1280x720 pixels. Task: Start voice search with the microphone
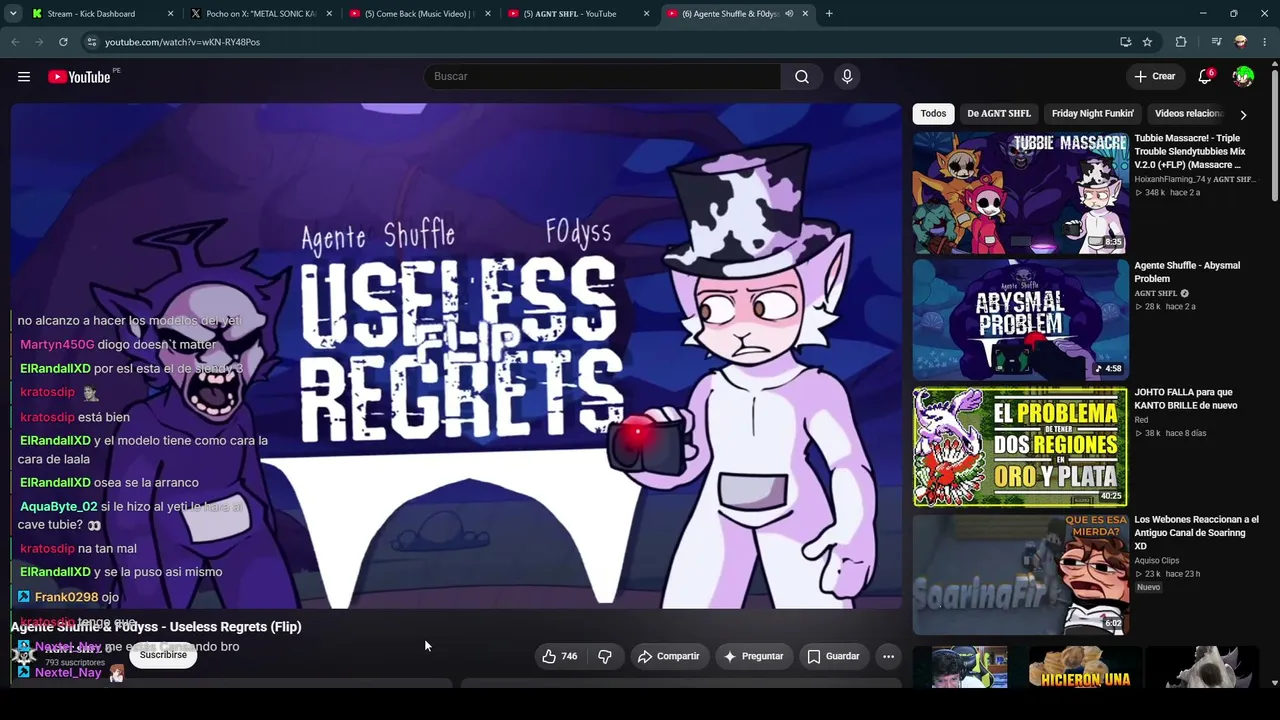point(847,77)
